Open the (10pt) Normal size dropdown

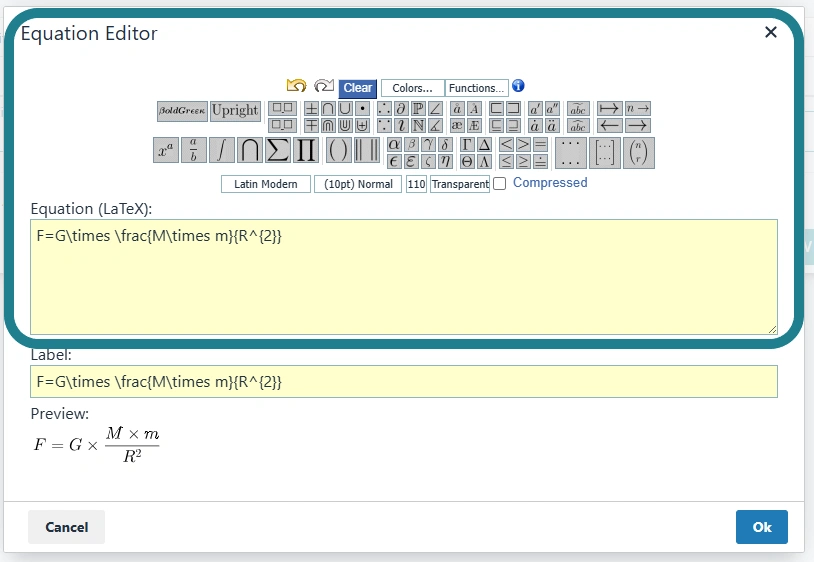358,184
